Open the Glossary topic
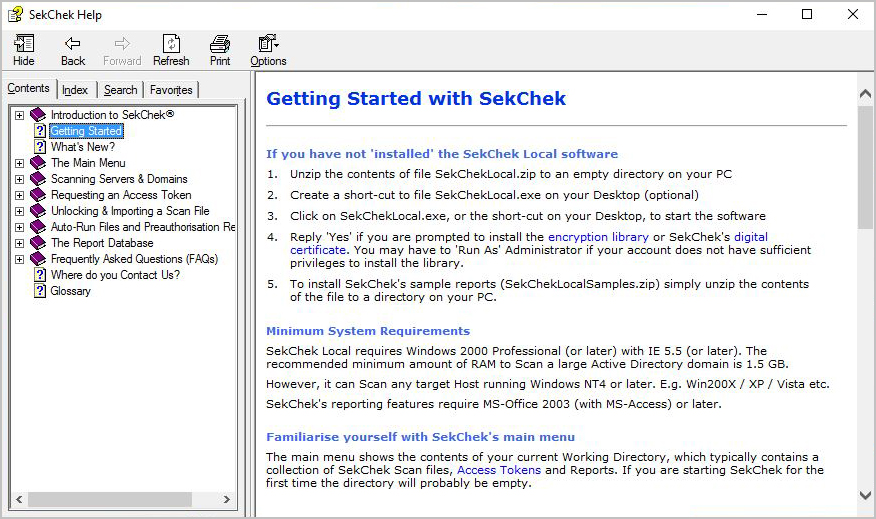 point(70,291)
